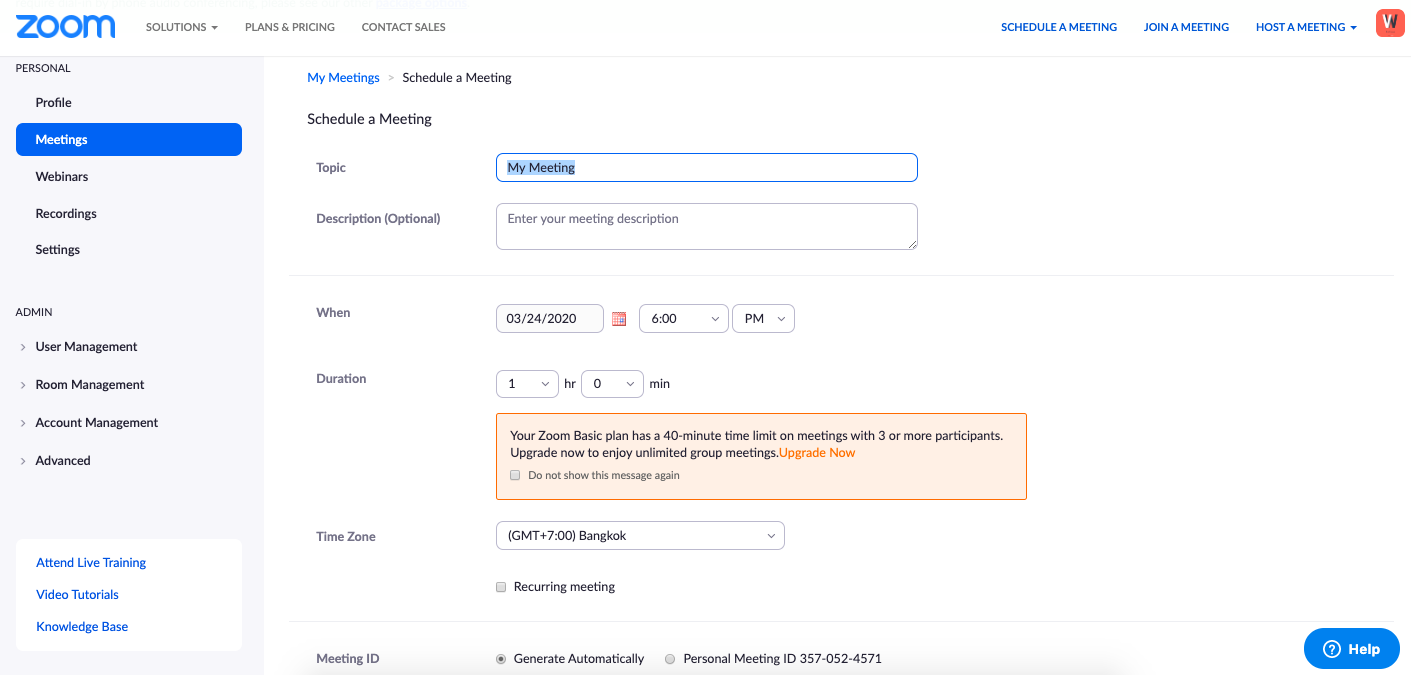Open Attend Live Training link

[x=91, y=563]
